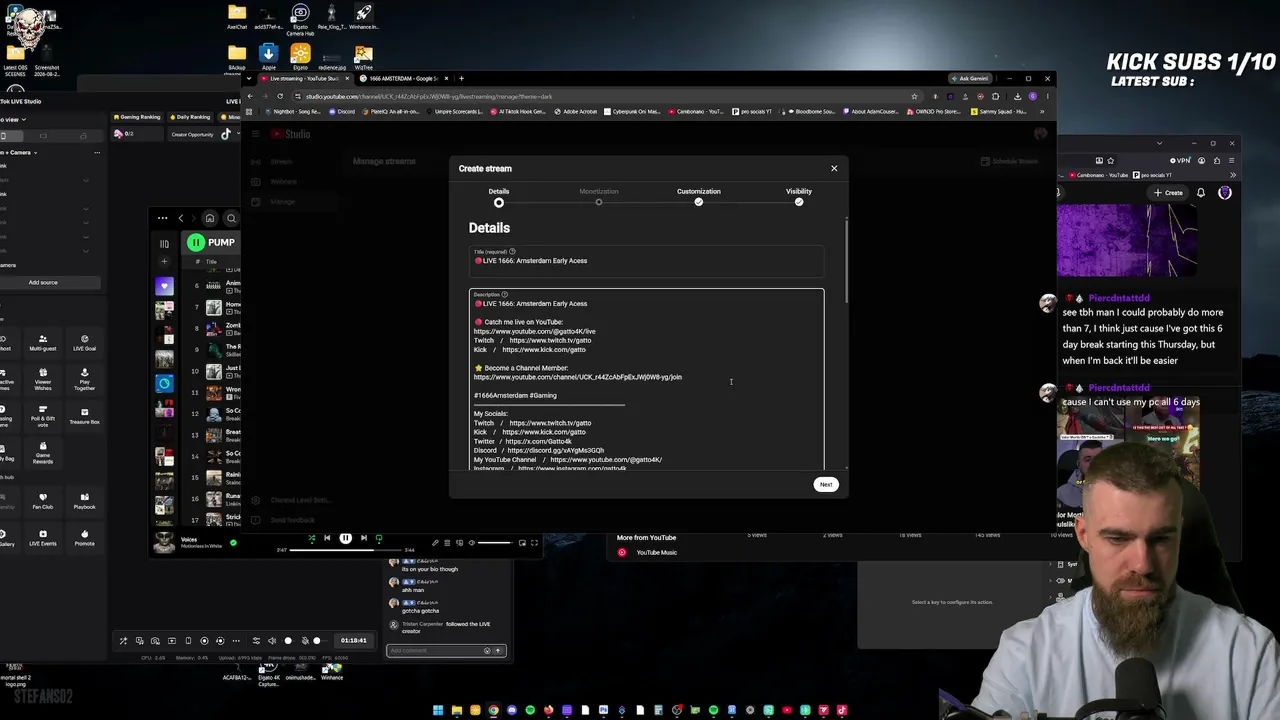
Task: Click Ask Gemini button in Chrome
Action: pos(971,78)
